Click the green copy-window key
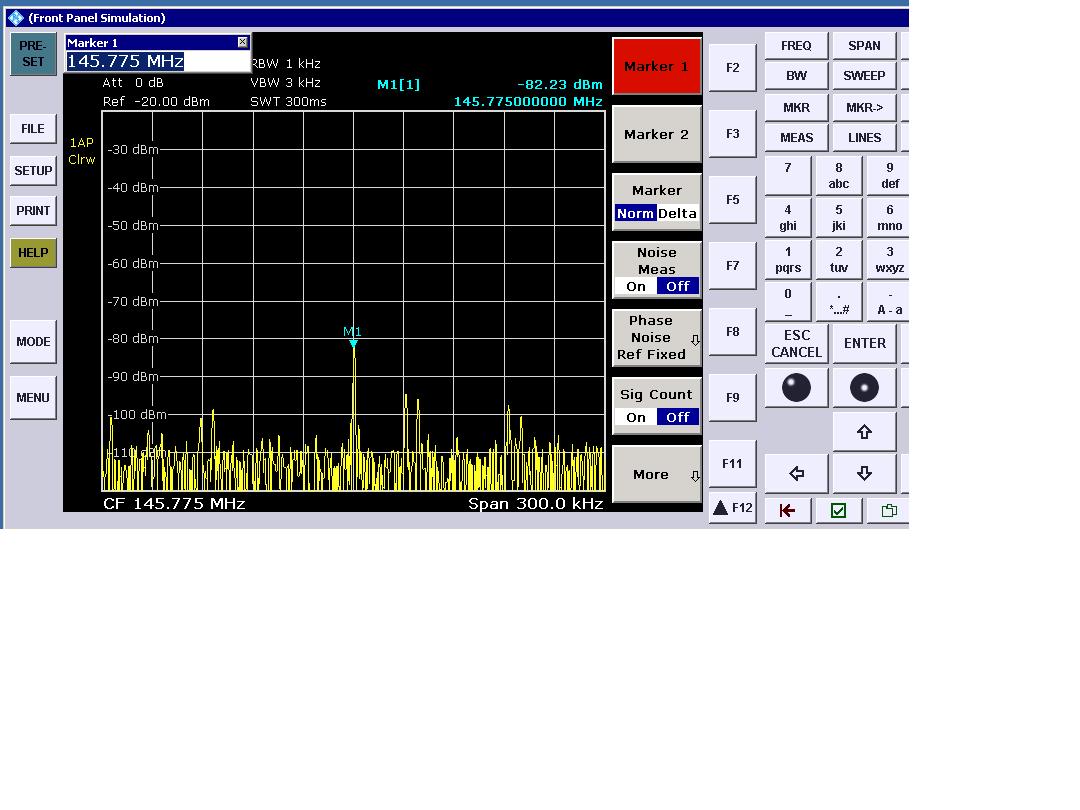 click(x=889, y=510)
